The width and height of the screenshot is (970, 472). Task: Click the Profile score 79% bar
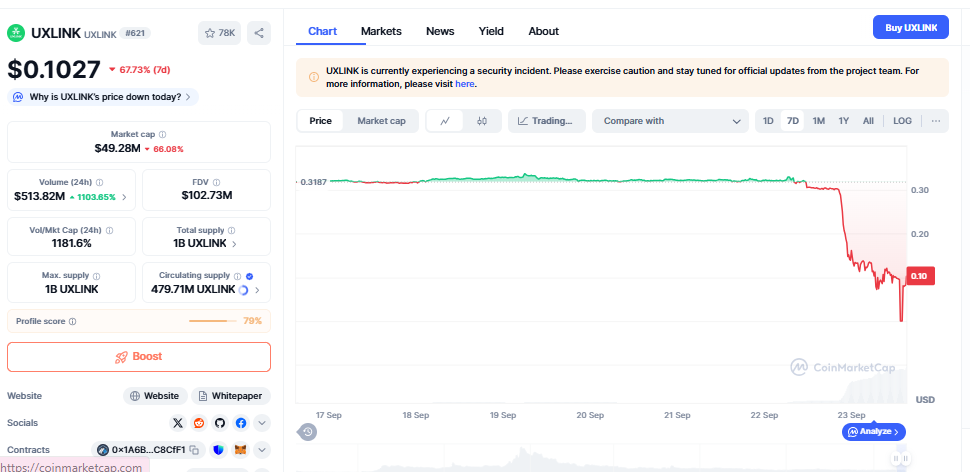click(x=212, y=321)
